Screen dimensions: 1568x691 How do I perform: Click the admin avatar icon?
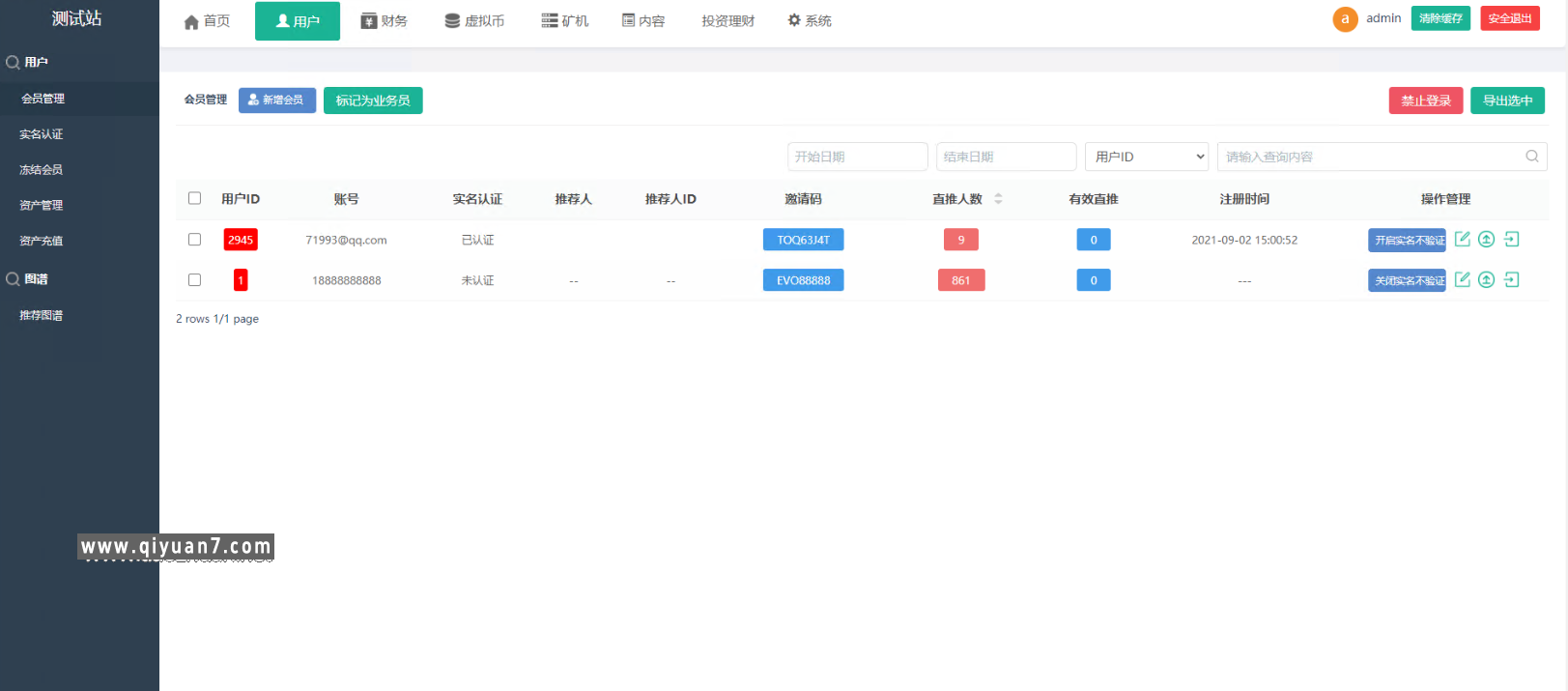[1345, 19]
